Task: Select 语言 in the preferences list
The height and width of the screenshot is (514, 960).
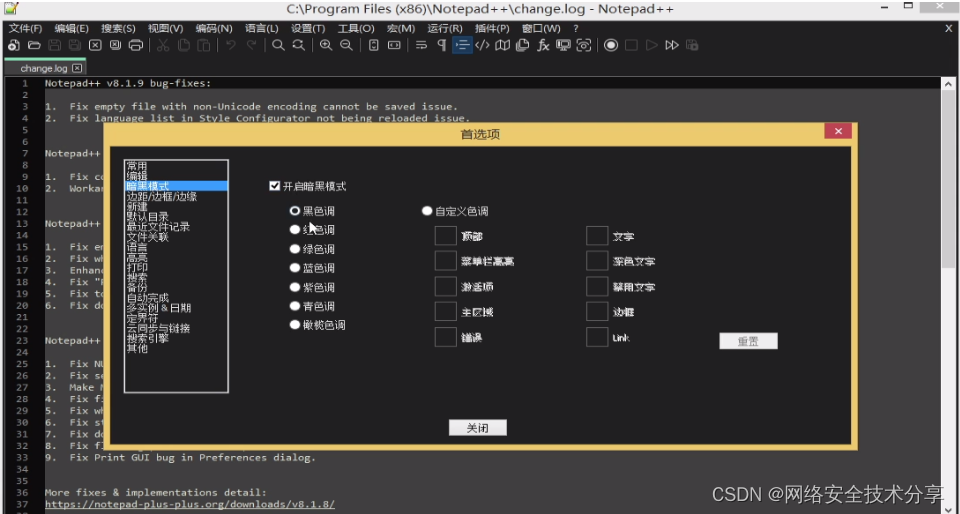Action: 176,247
